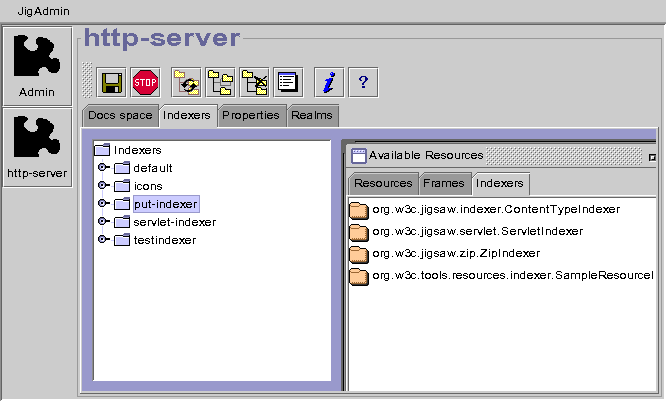This screenshot has height=401, width=666.
Task: Click the Save floppy disk icon
Action: tap(112, 81)
